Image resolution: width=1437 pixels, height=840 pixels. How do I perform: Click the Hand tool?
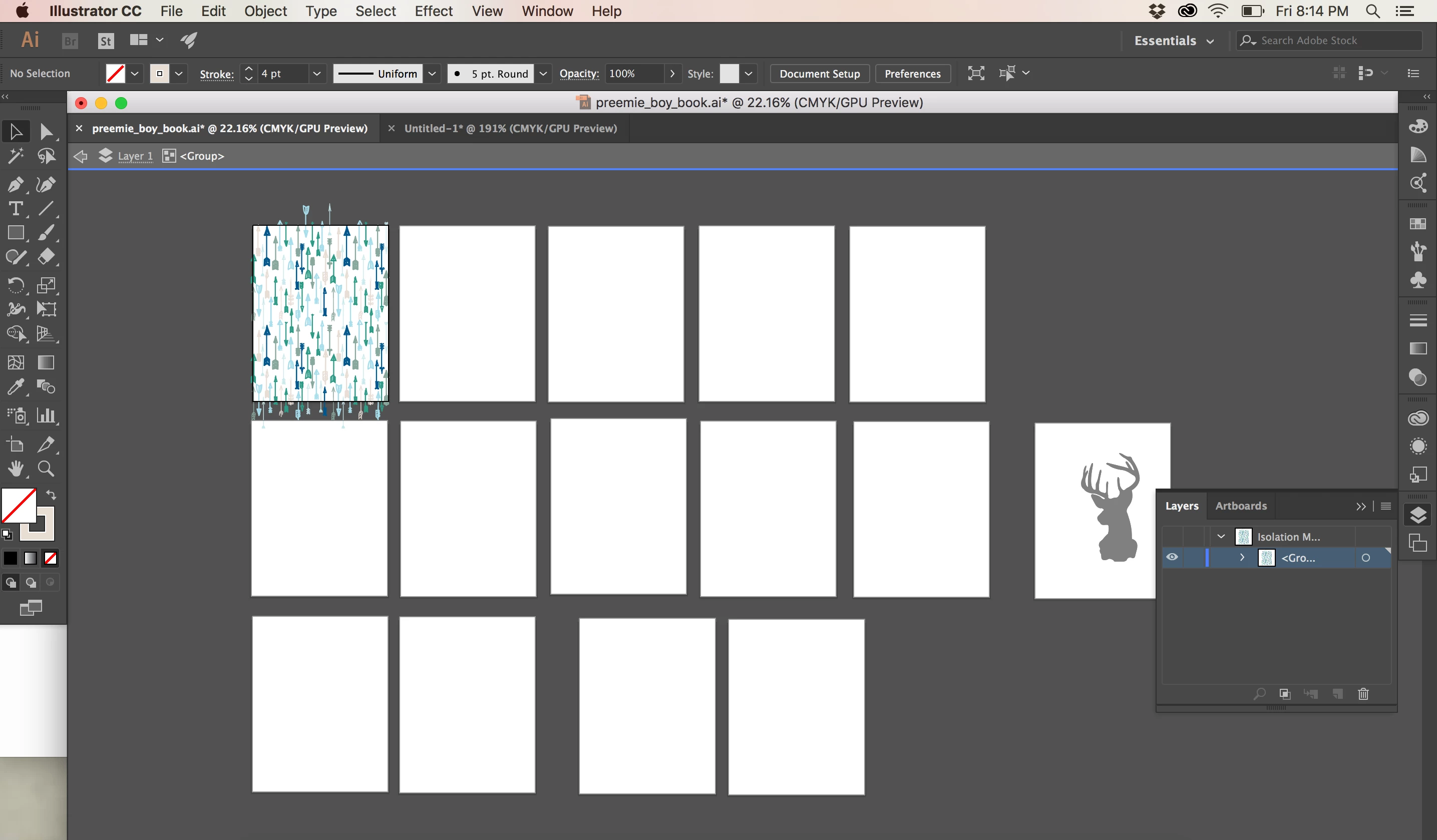(16, 469)
